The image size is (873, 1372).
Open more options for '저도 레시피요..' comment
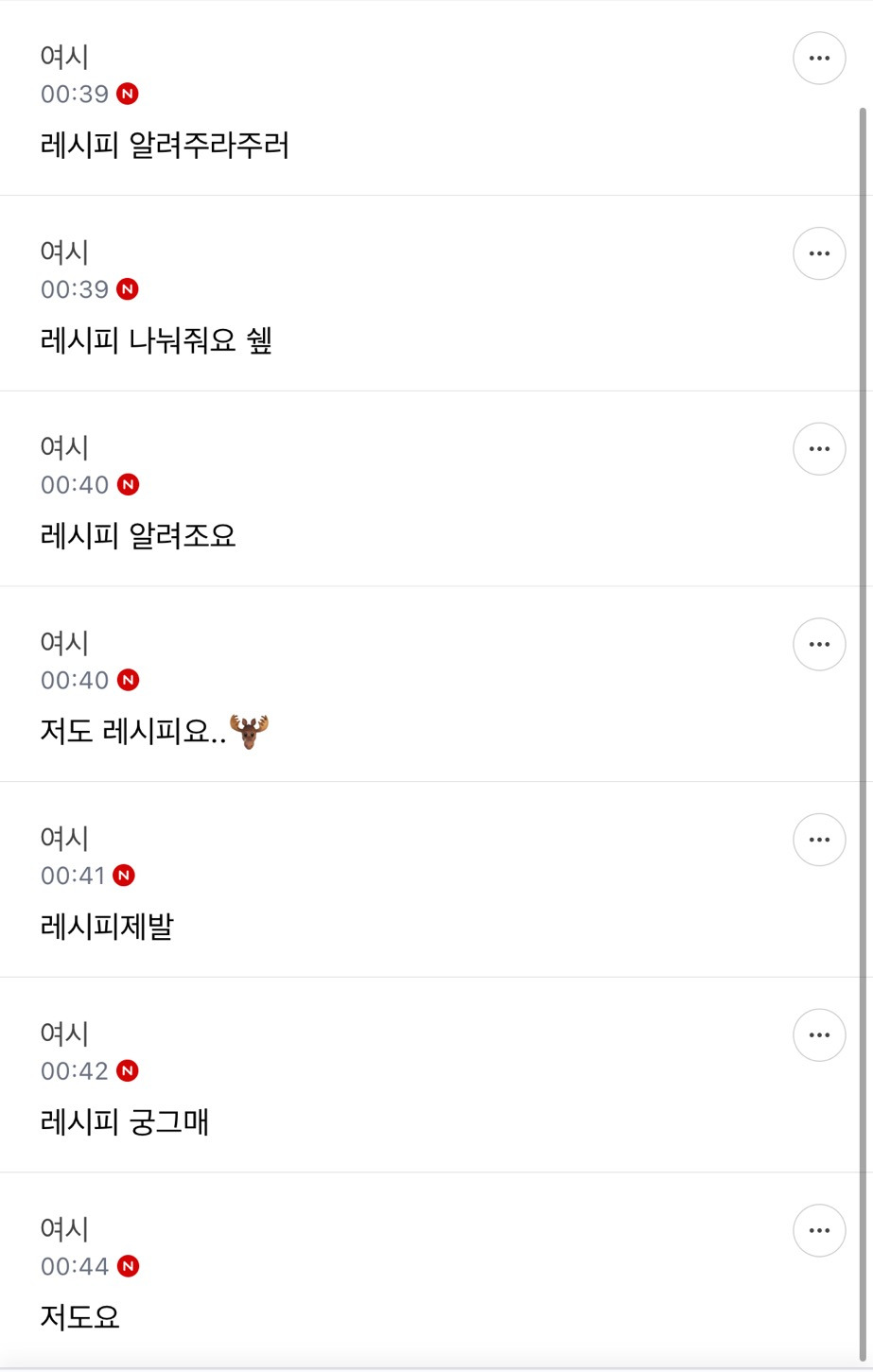[818, 645]
